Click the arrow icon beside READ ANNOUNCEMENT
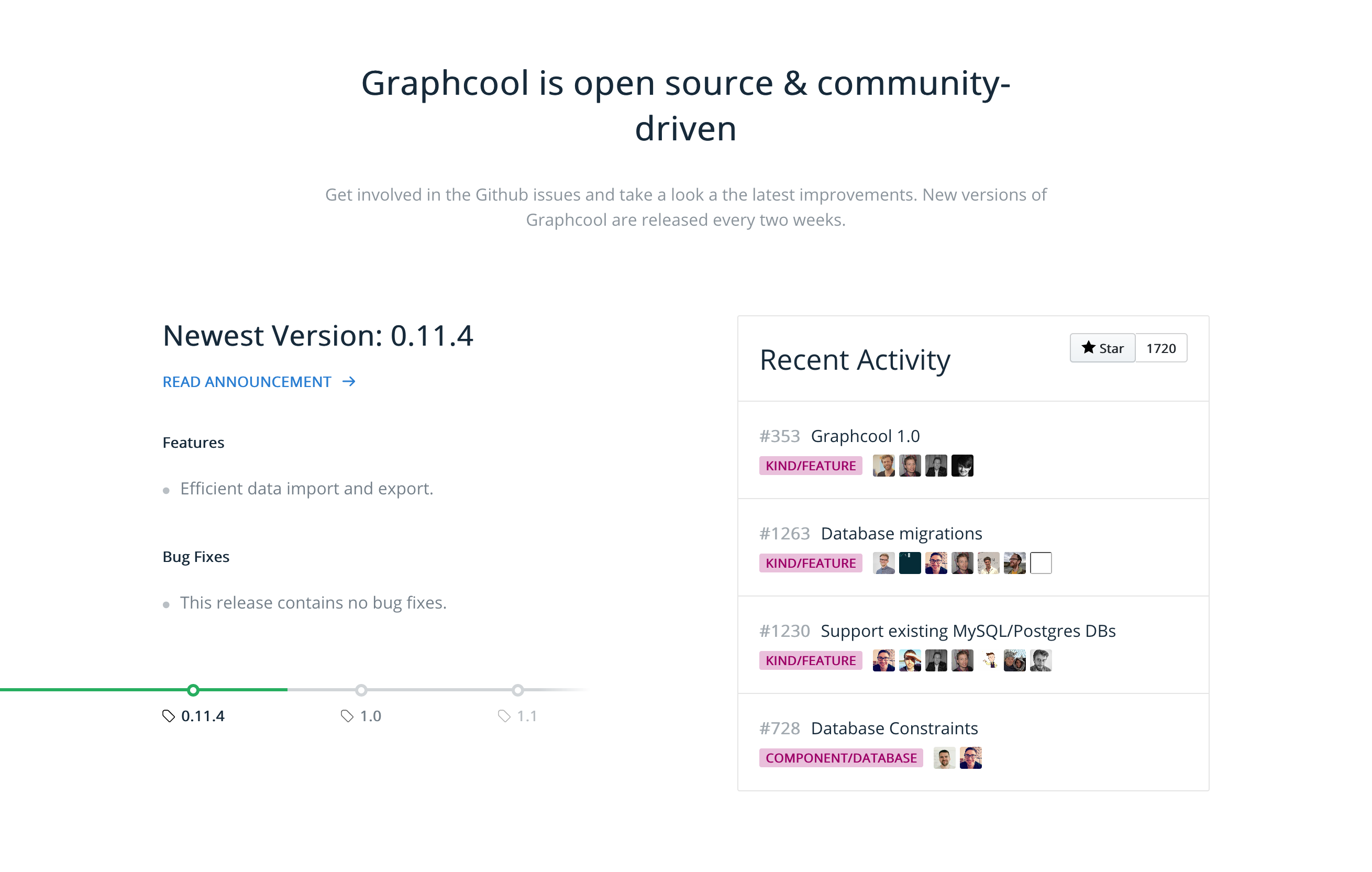 (x=349, y=381)
